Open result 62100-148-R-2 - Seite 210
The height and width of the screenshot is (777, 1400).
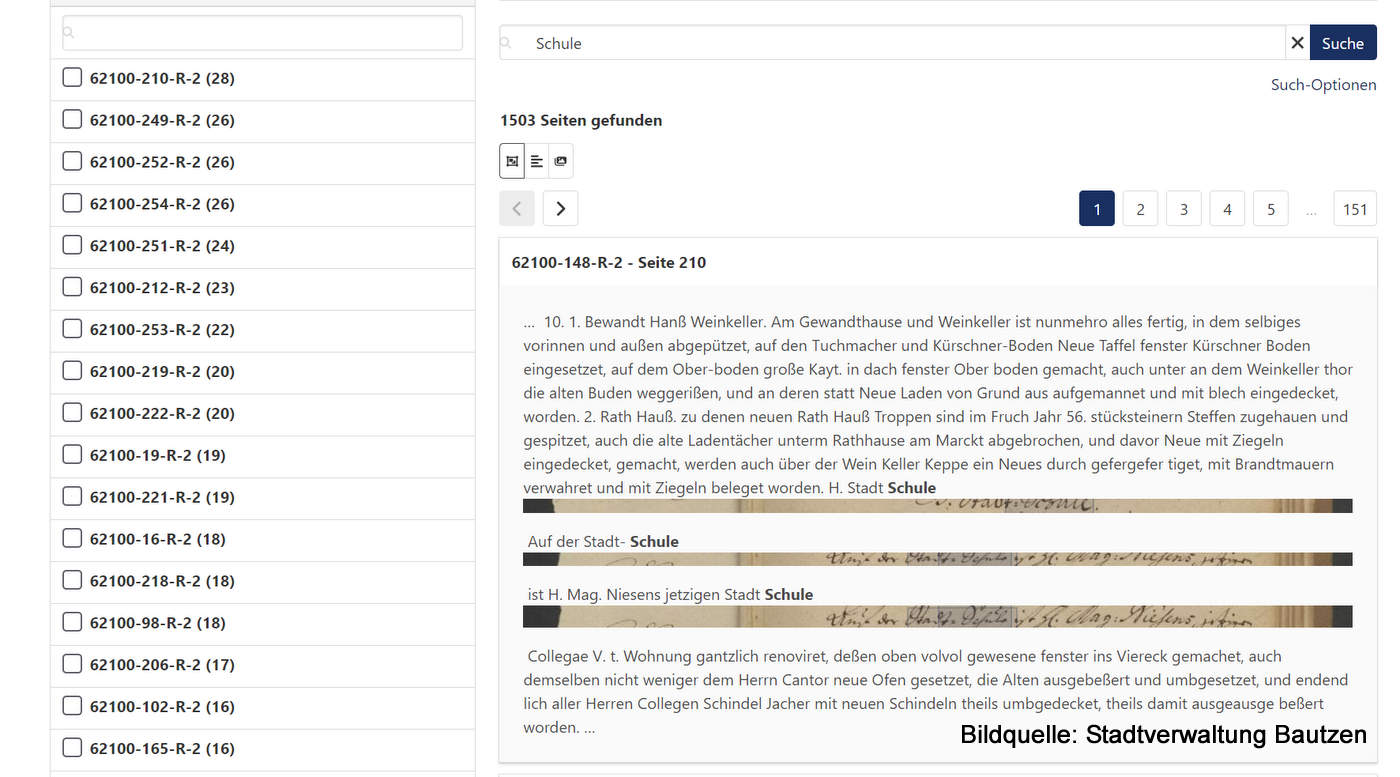608,263
